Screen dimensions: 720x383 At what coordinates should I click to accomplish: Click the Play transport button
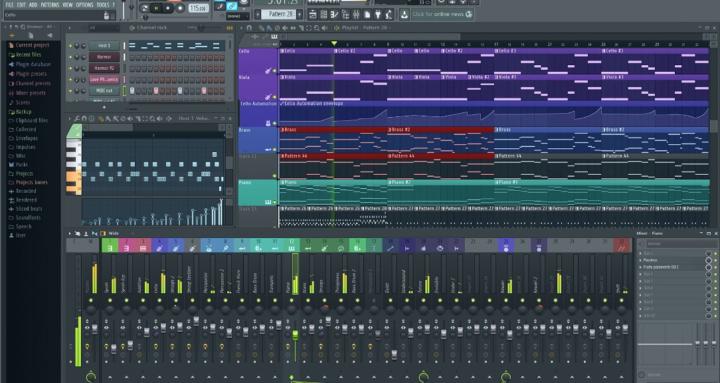tap(157, 8)
